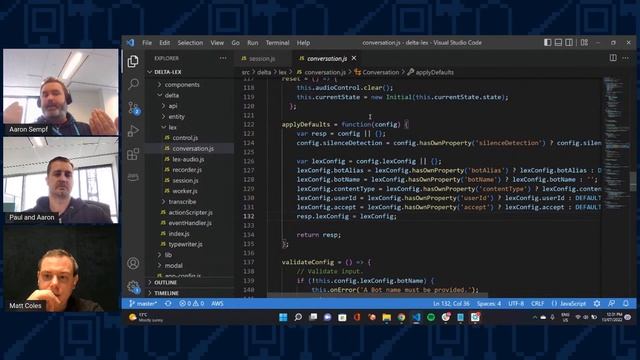Expand the TIMELINE section

click(166, 293)
